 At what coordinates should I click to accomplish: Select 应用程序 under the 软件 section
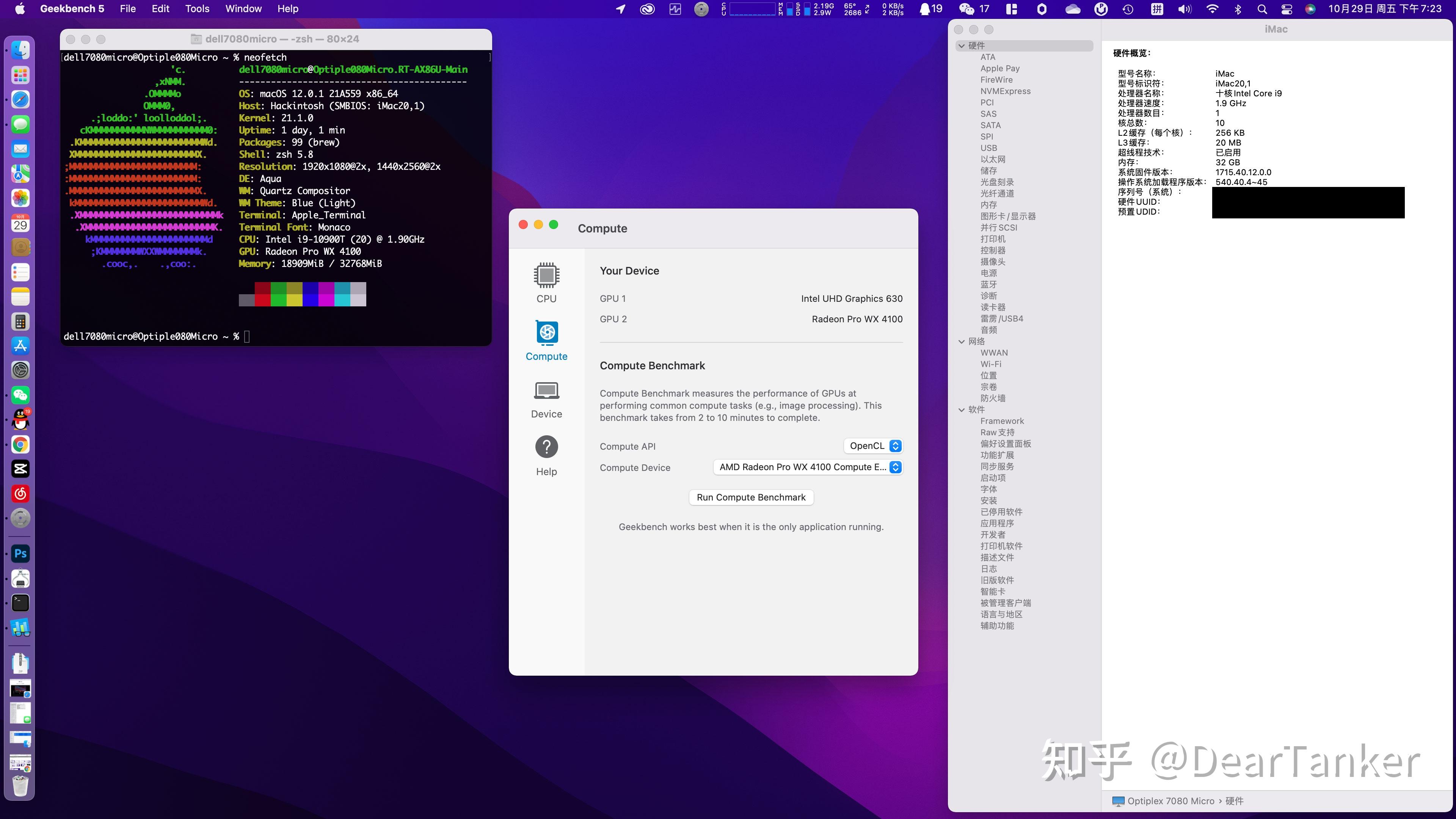(997, 523)
